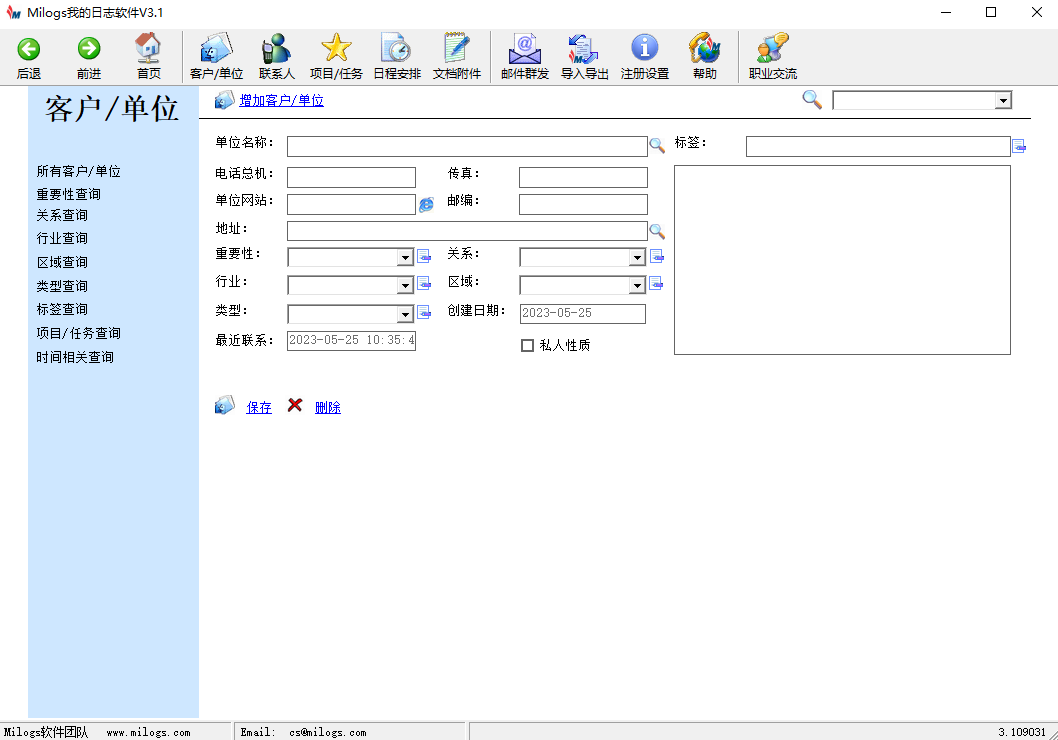The image size is (1058, 740).
Task: Click 增加客户/单位 to add a client
Action: pos(284,100)
